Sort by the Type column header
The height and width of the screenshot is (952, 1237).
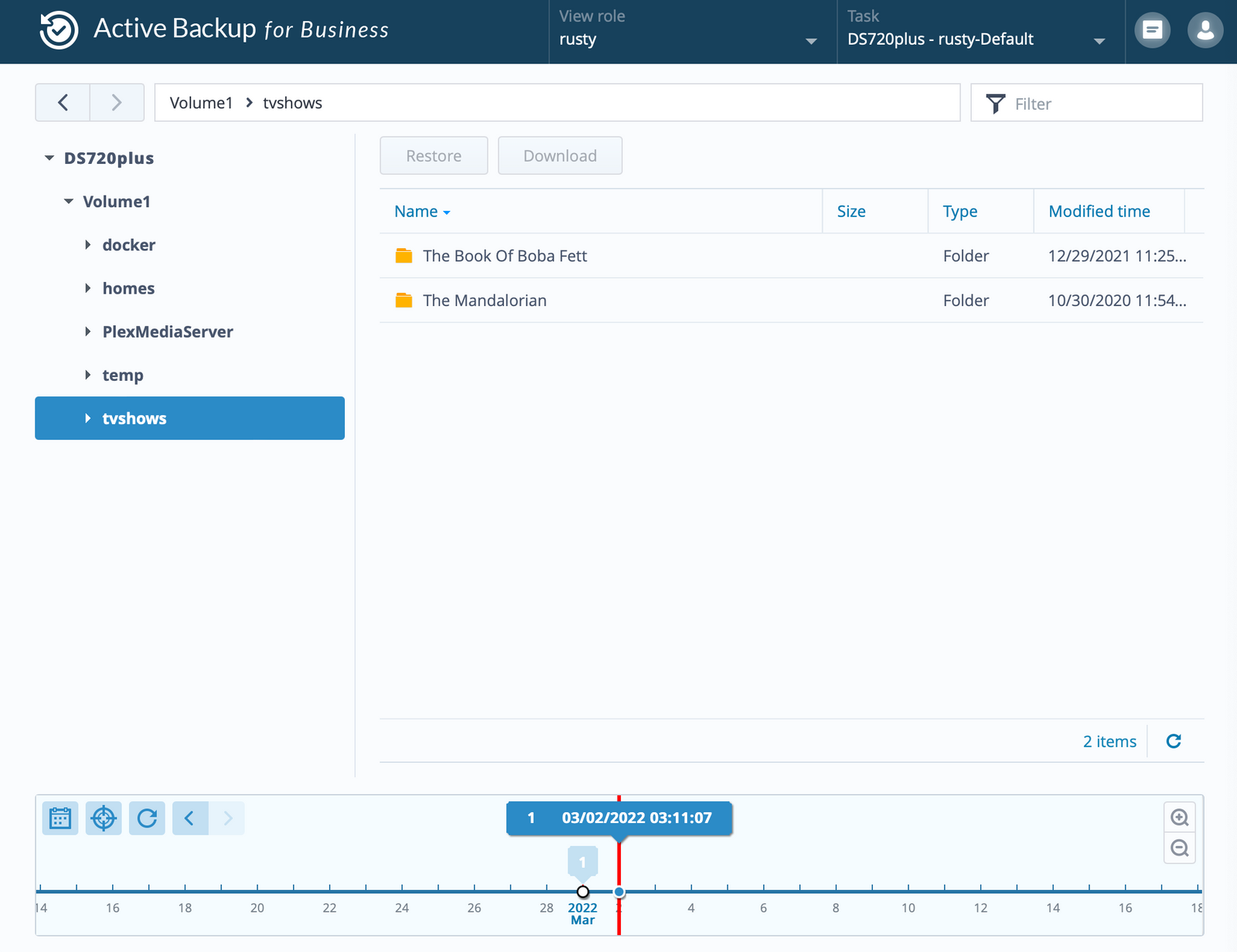pos(981,211)
